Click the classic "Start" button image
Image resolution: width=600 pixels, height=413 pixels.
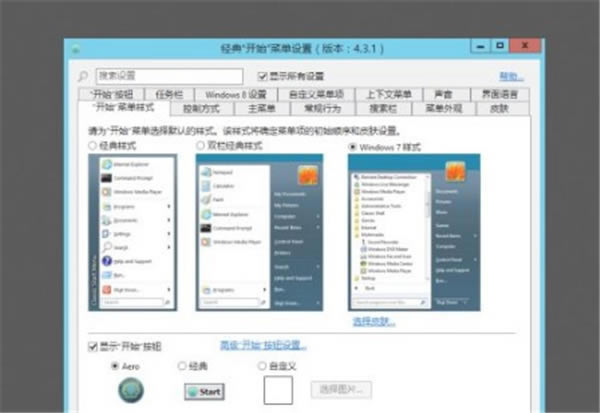[x=204, y=392]
